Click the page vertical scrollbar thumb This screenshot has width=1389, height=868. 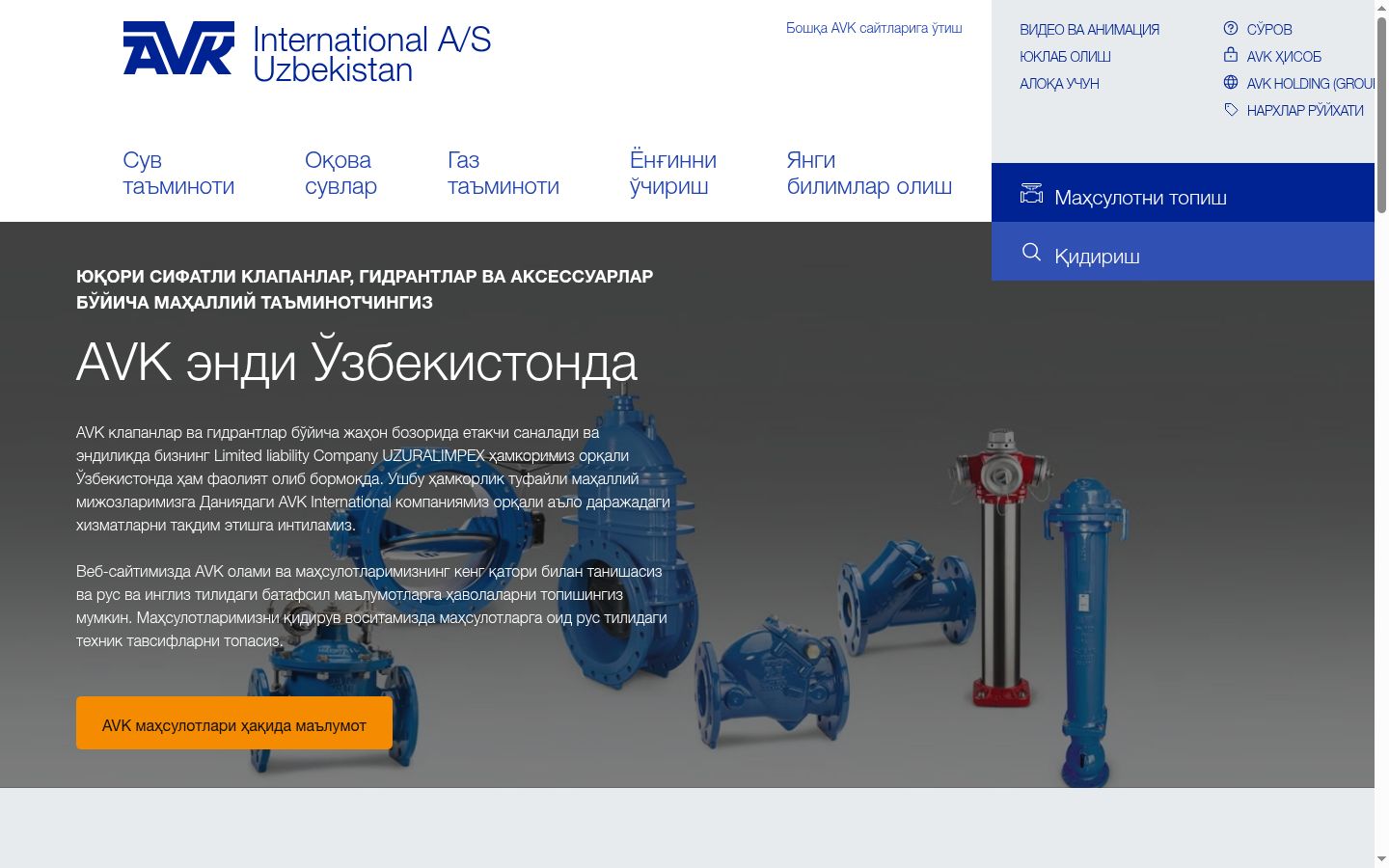coord(1381,114)
